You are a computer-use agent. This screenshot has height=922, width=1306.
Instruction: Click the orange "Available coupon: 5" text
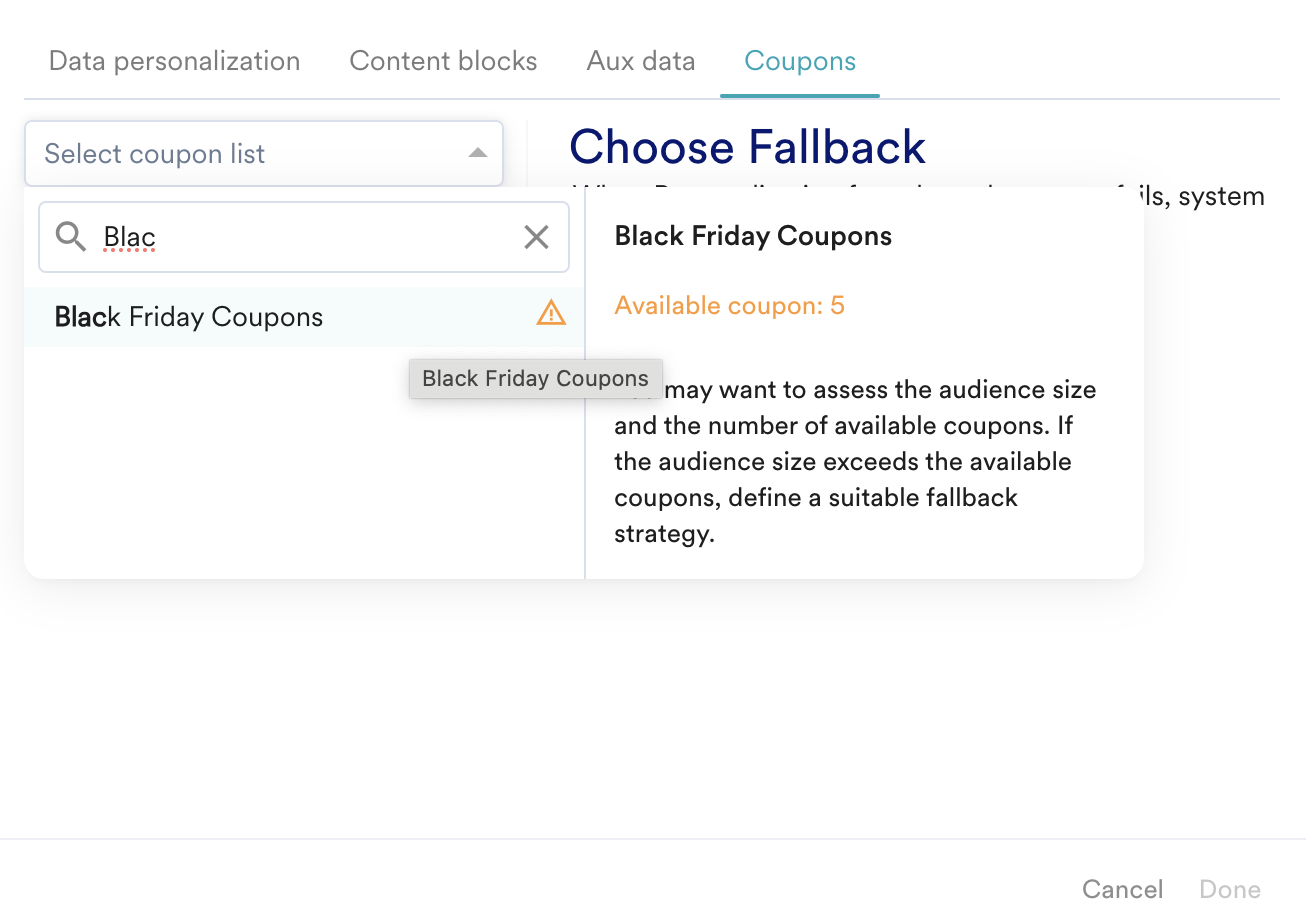pos(729,305)
